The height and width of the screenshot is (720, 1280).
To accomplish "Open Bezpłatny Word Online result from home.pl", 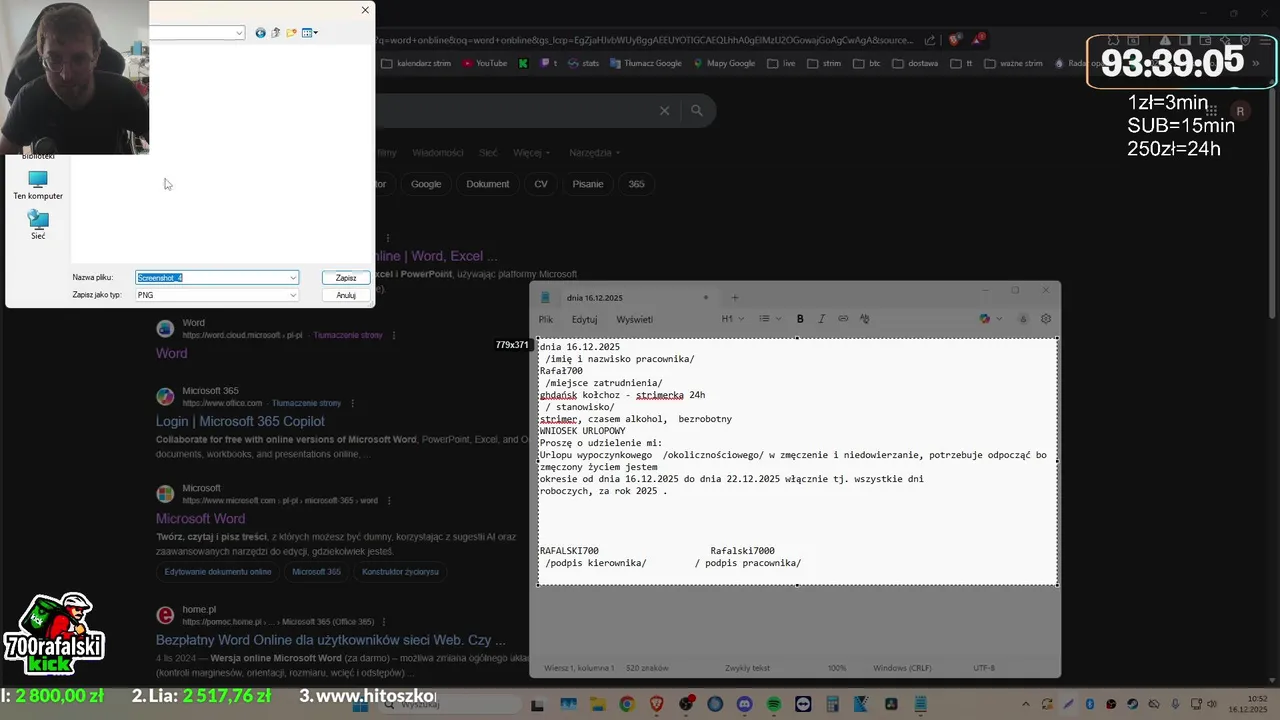I will coord(331,640).
